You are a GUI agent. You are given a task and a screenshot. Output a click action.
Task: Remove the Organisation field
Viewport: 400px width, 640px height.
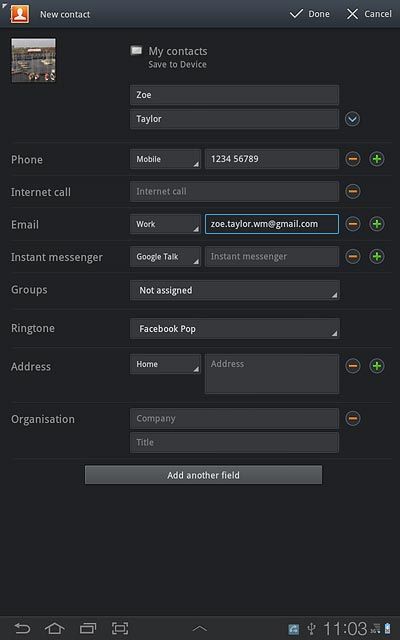[353, 418]
